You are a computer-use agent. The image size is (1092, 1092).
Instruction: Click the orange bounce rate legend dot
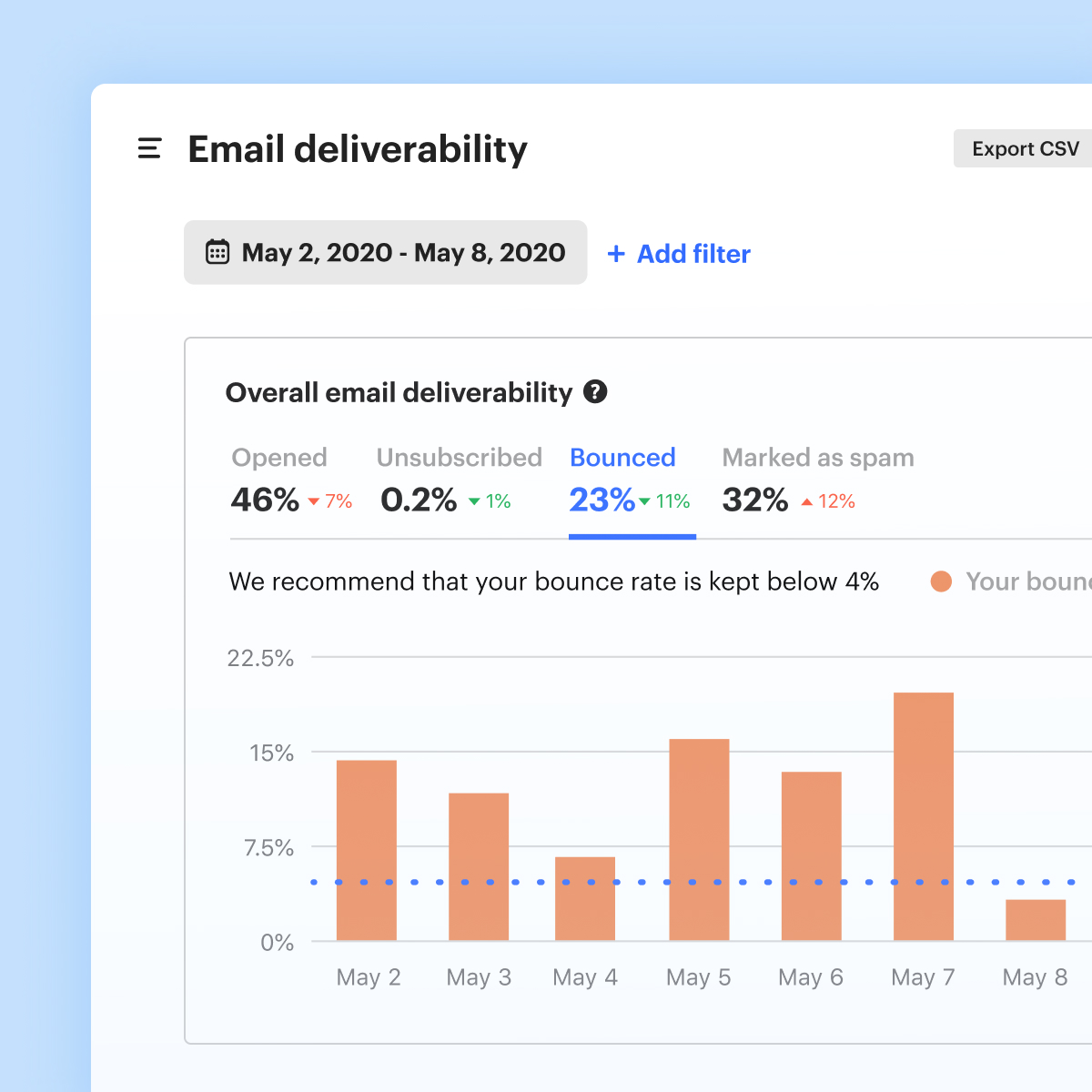click(941, 581)
